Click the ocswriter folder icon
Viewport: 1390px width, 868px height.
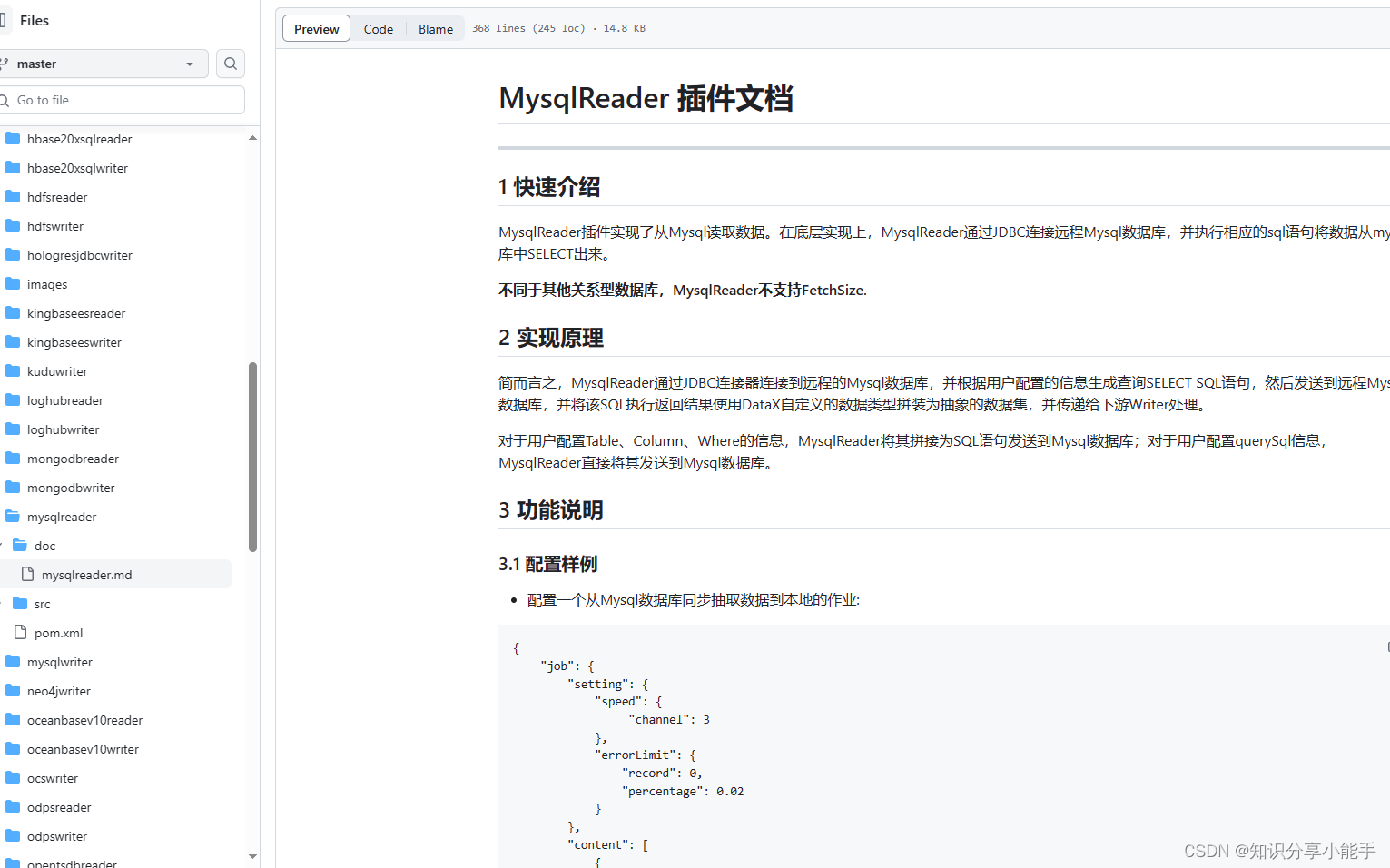[13, 778]
